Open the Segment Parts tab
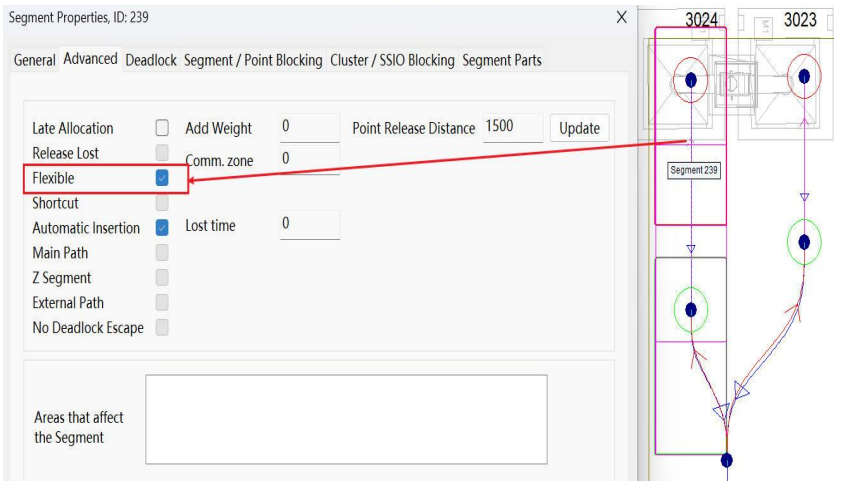844x494 pixels. 502,60
